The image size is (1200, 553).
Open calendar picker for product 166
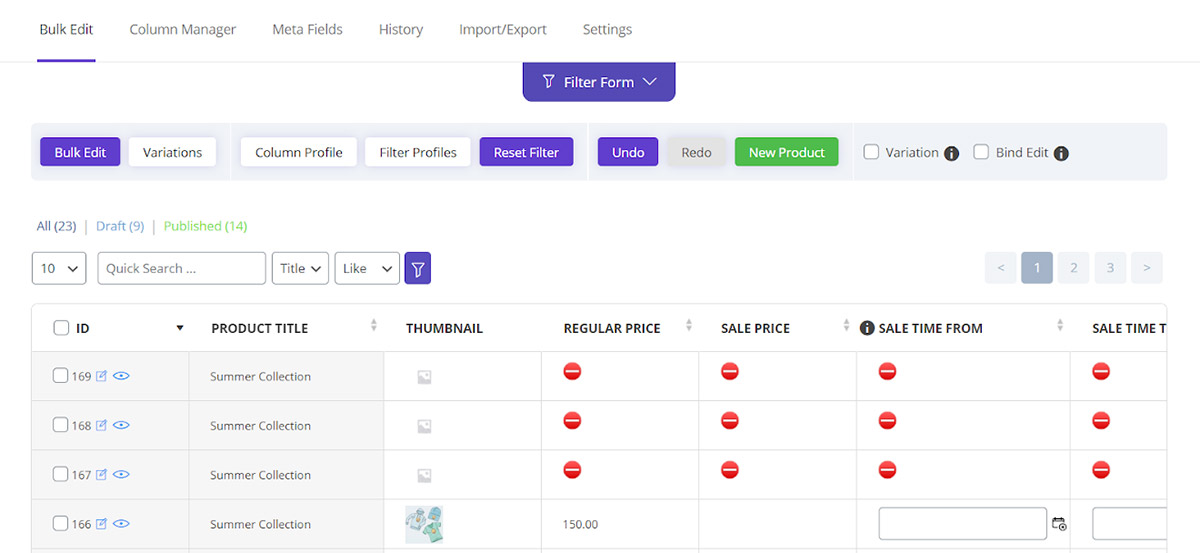(x=1059, y=524)
